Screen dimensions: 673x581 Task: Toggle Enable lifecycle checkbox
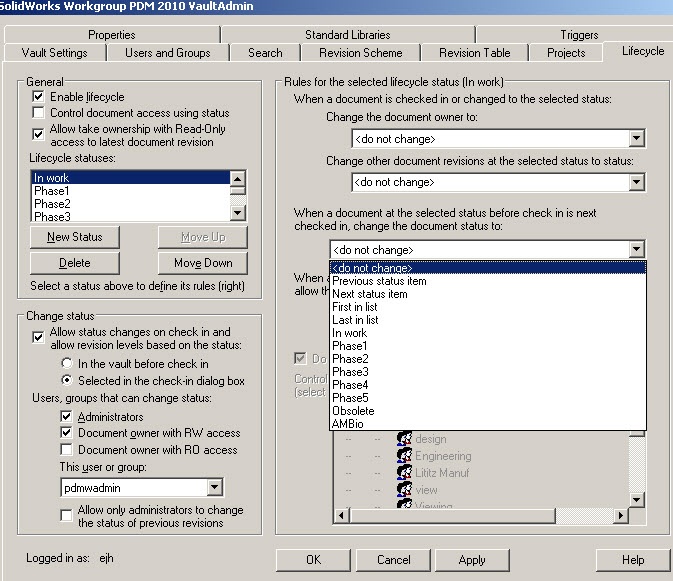[x=38, y=97]
